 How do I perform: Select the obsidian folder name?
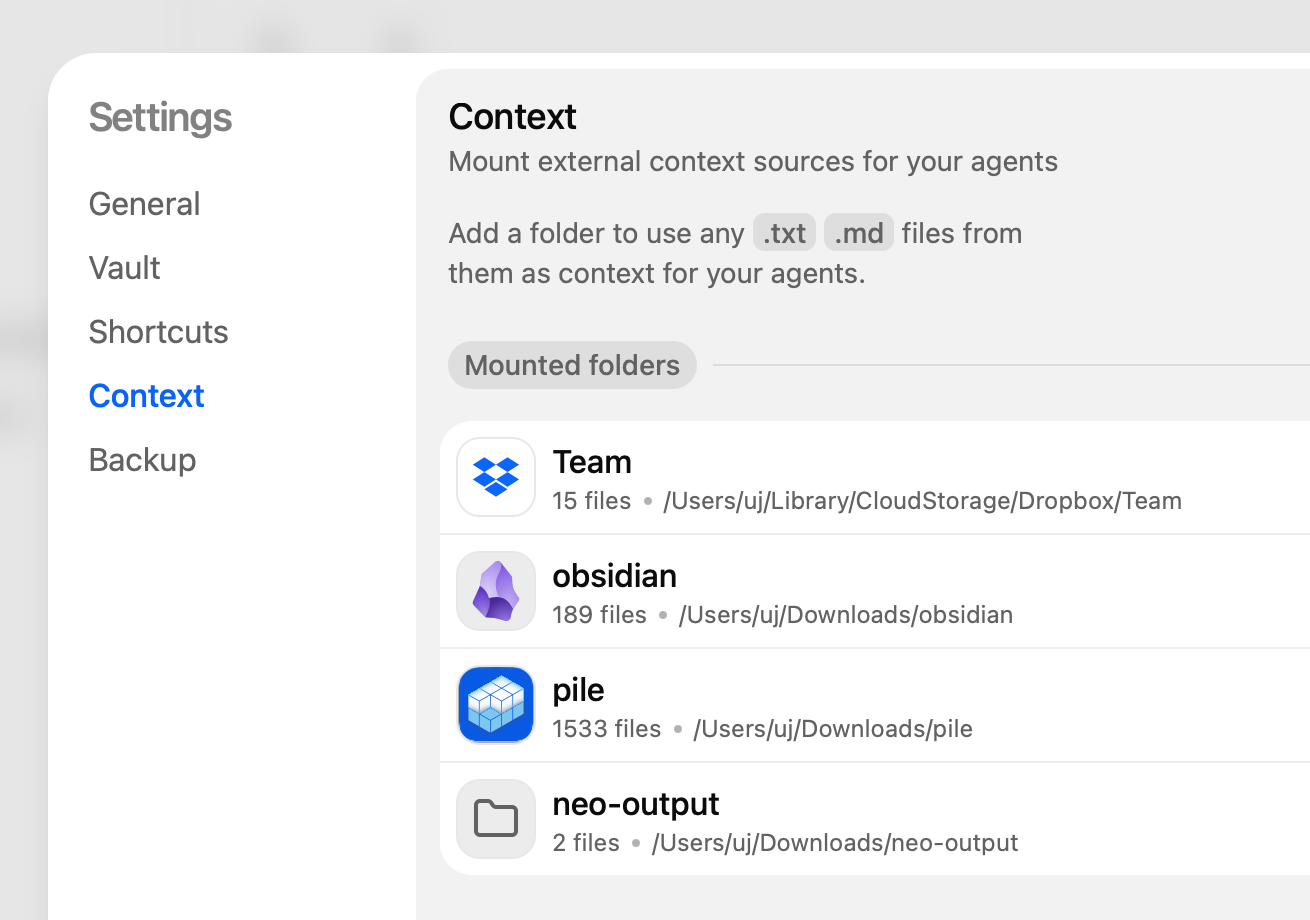click(x=614, y=576)
